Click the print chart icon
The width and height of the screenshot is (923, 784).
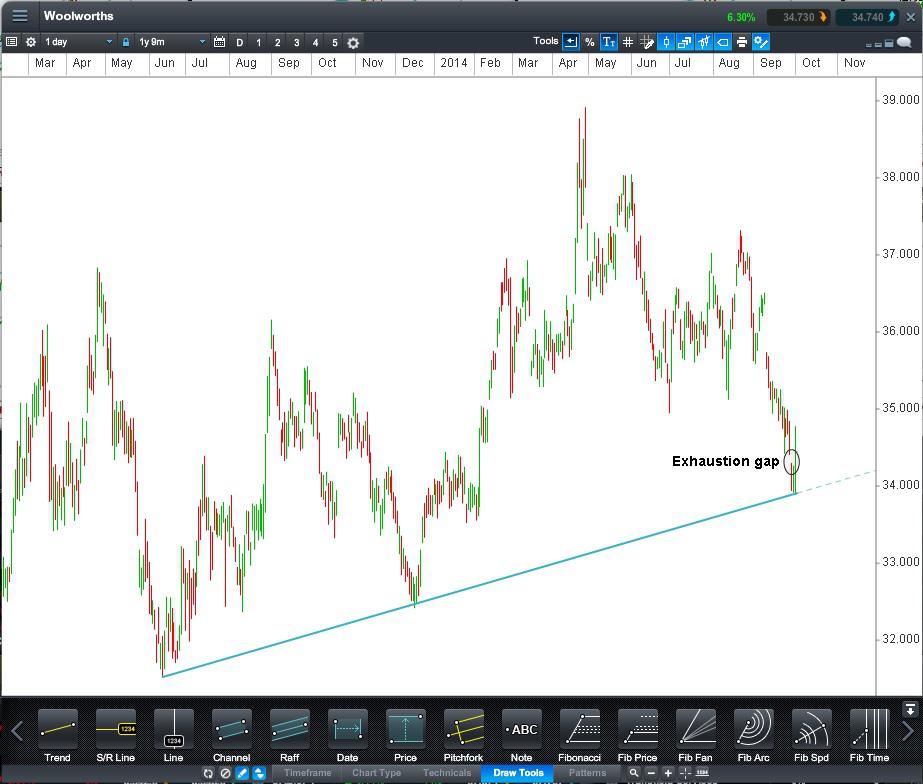pyautogui.click(x=741, y=42)
